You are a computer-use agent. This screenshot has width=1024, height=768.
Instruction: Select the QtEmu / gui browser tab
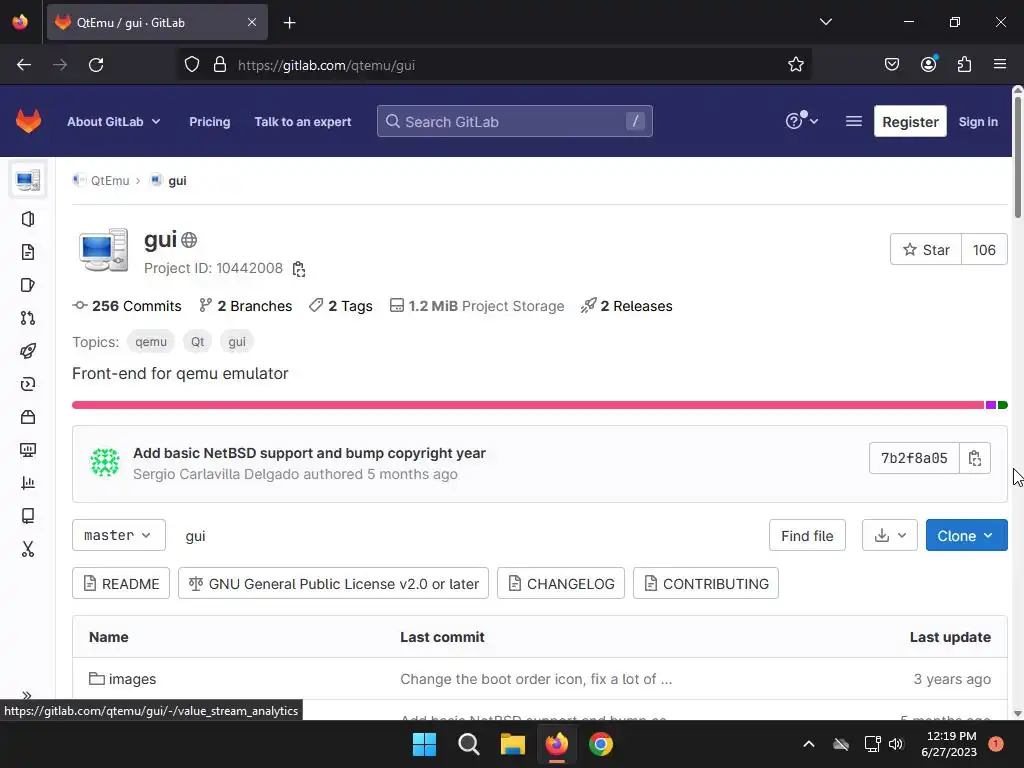click(157, 22)
